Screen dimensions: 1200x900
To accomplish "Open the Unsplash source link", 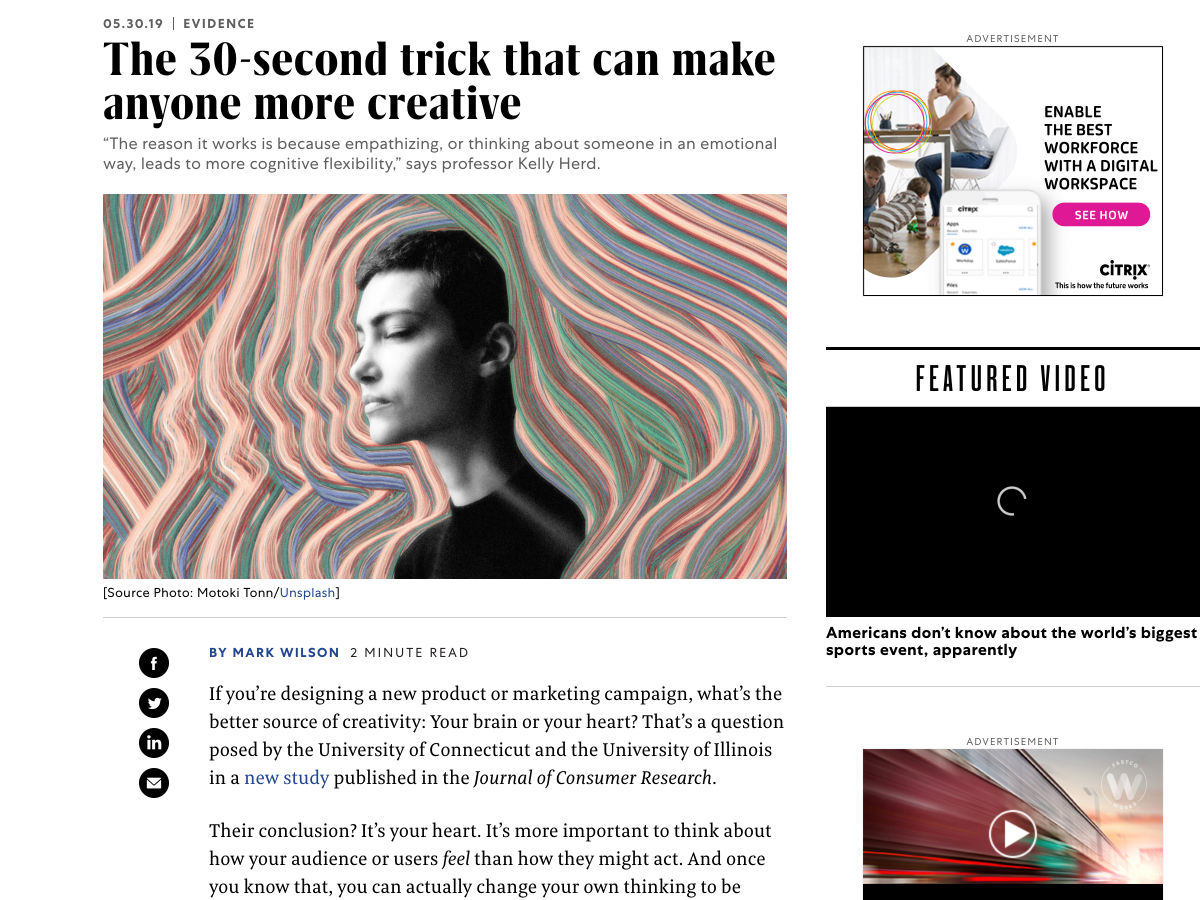I will point(307,593).
